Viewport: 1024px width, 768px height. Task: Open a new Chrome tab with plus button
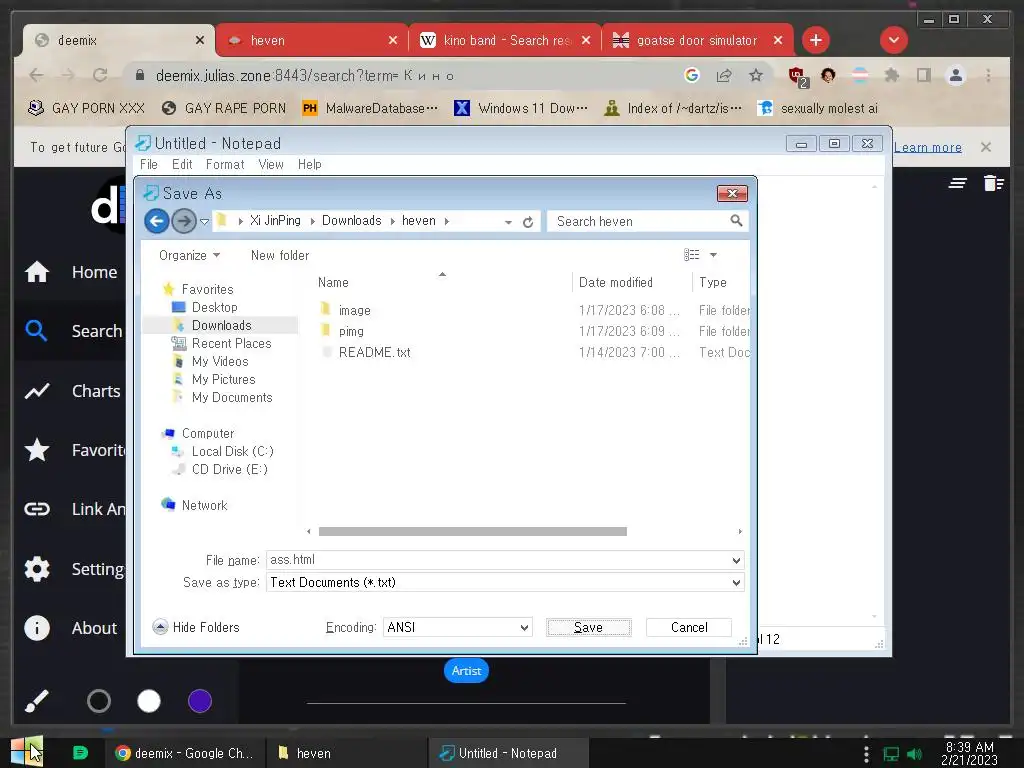click(x=816, y=40)
